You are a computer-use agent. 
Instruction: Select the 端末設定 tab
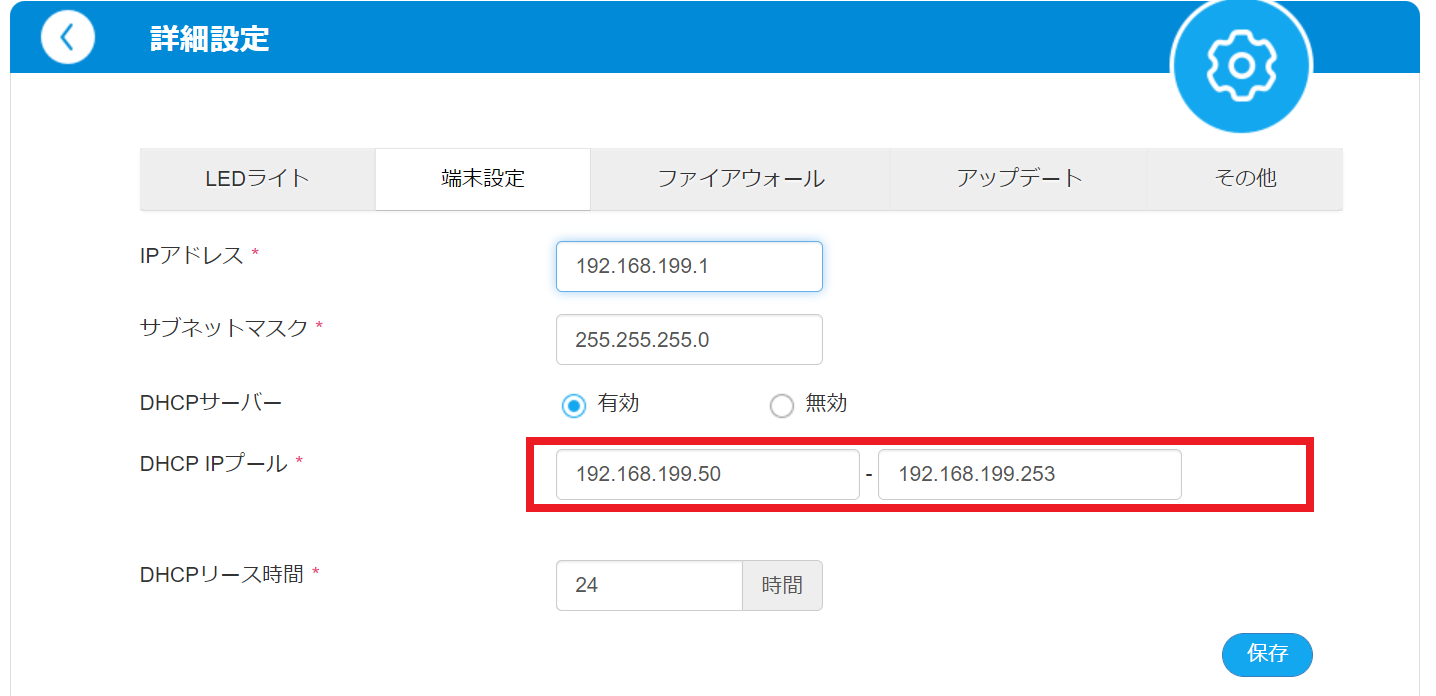click(483, 179)
